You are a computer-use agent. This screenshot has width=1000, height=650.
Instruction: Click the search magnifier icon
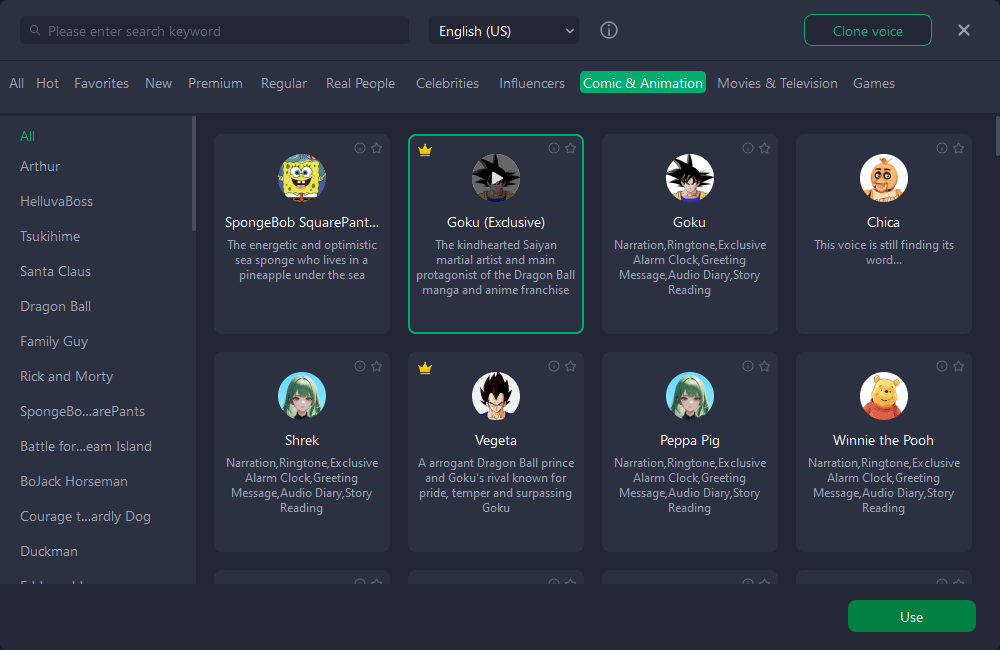click(x=36, y=31)
